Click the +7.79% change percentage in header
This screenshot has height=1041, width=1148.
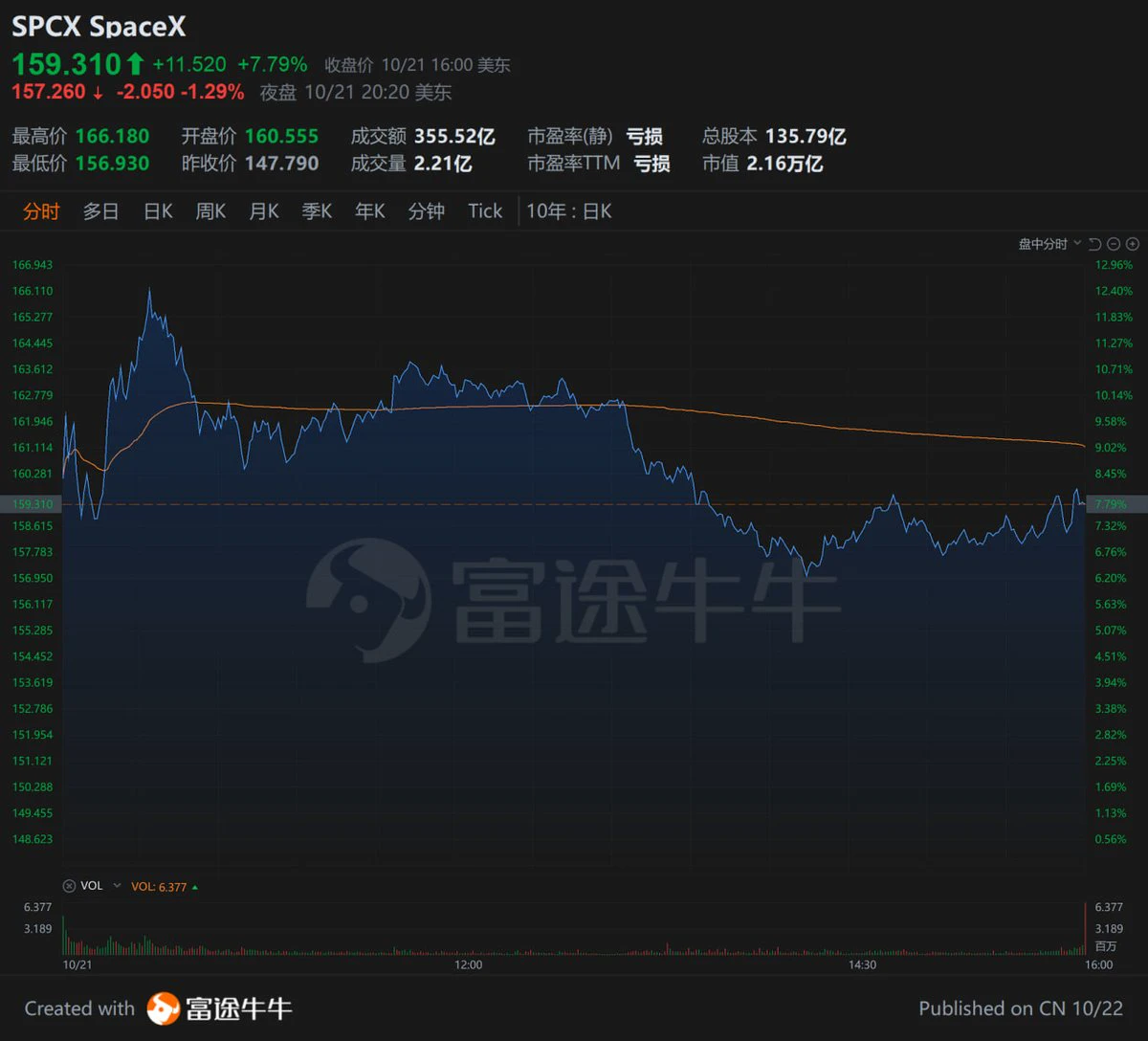pos(273,64)
